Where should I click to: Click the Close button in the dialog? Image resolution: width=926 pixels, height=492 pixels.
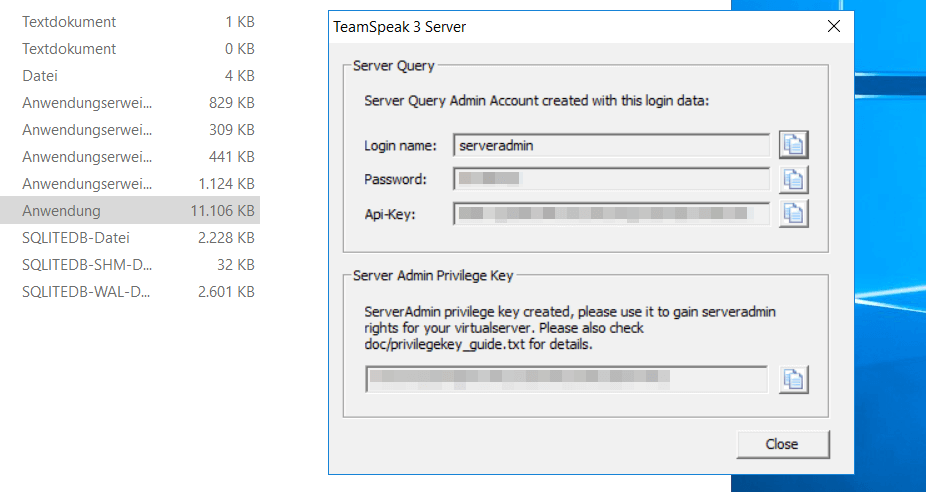782,444
